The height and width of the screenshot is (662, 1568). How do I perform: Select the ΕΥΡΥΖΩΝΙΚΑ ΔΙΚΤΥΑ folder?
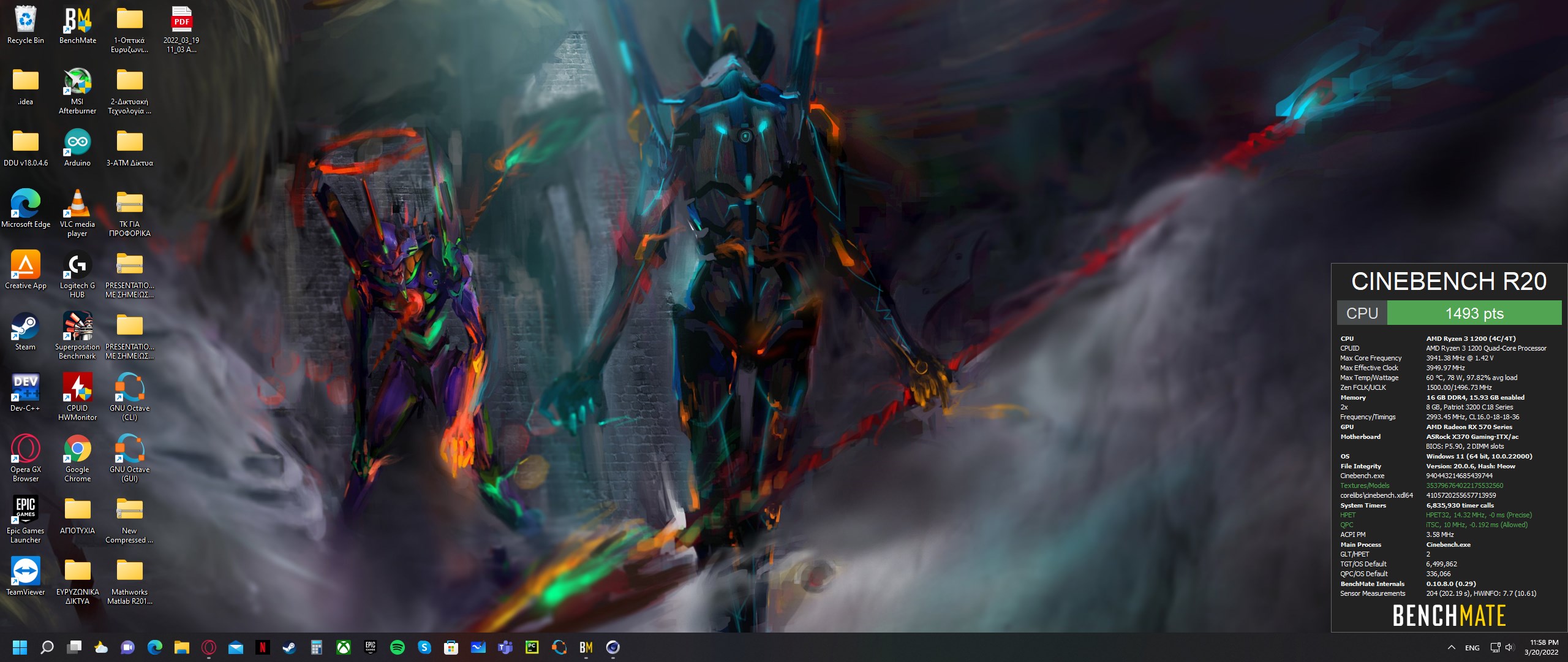pyautogui.click(x=78, y=580)
